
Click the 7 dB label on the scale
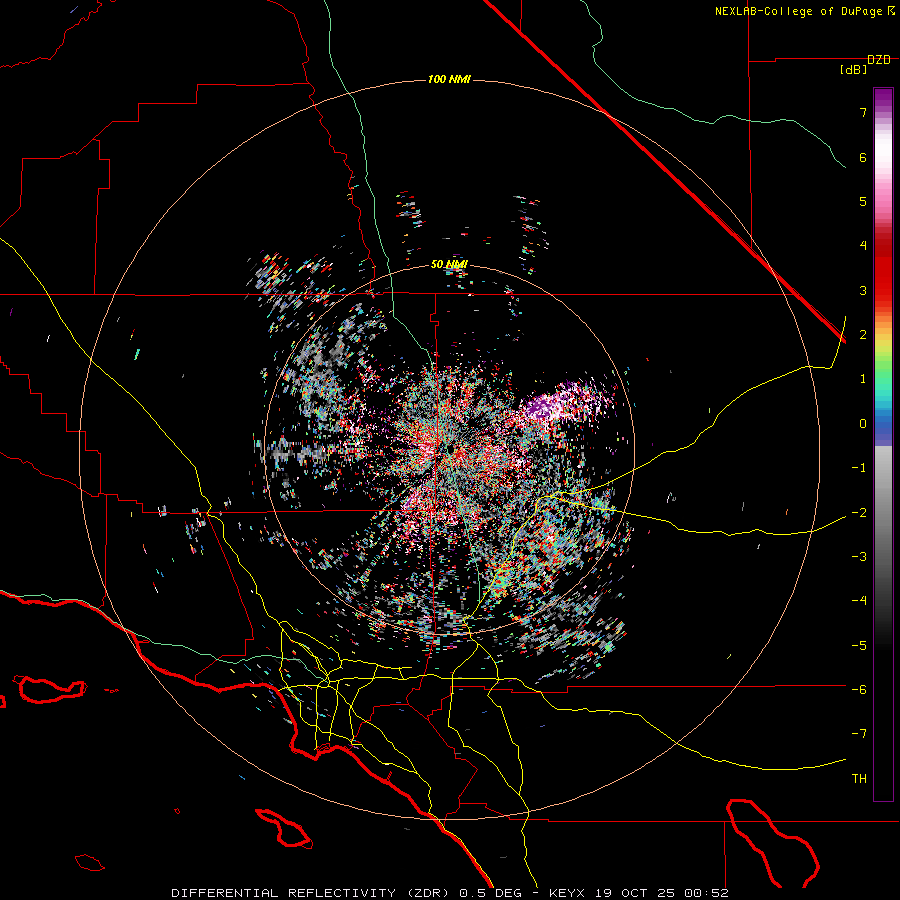(x=863, y=112)
